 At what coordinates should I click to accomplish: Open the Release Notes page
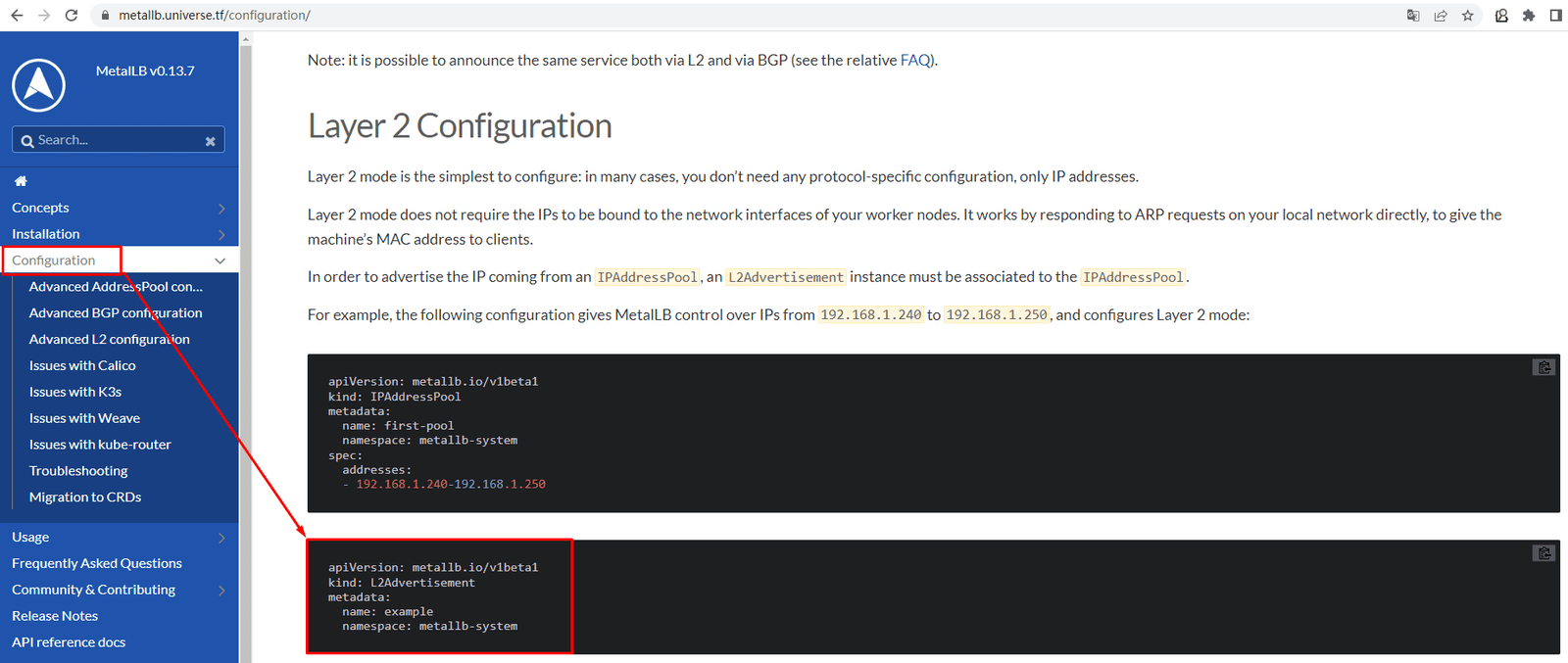click(x=55, y=616)
